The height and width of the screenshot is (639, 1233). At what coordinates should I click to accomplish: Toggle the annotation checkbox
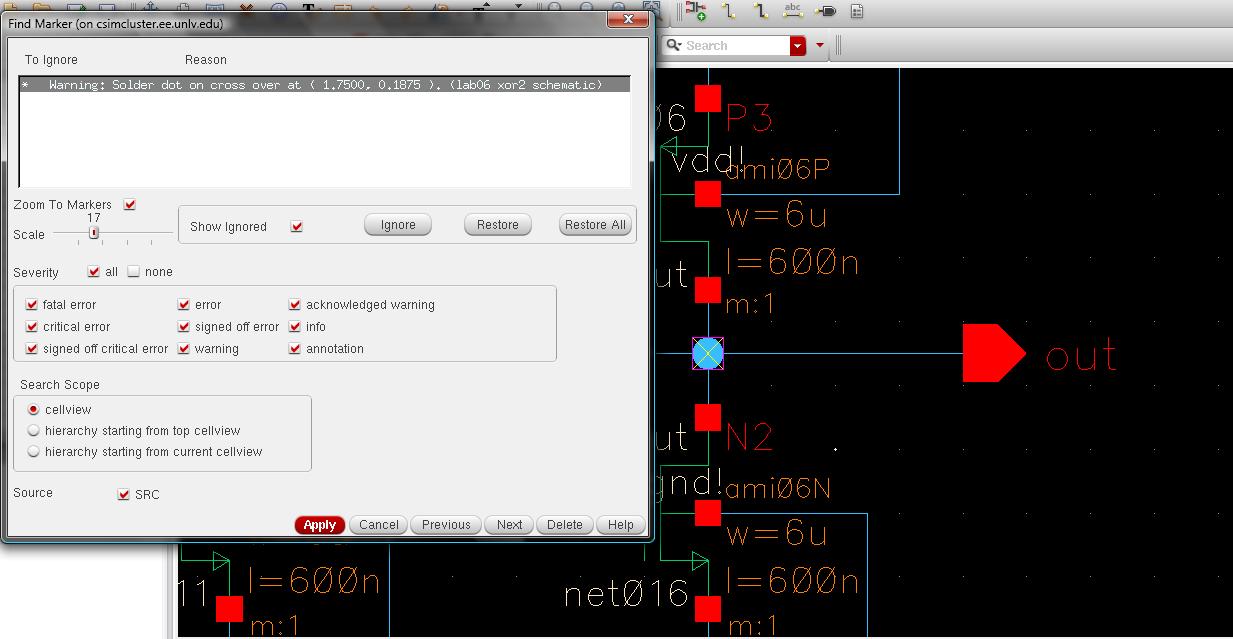tap(295, 348)
